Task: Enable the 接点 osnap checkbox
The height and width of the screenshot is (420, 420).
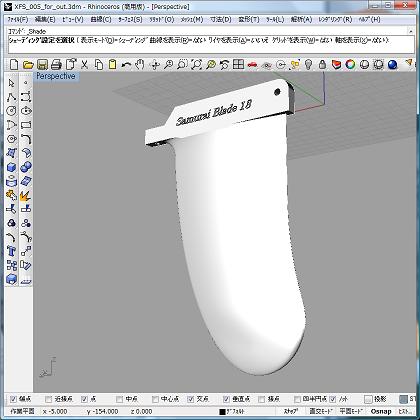Action: click(x=262, y=399)
